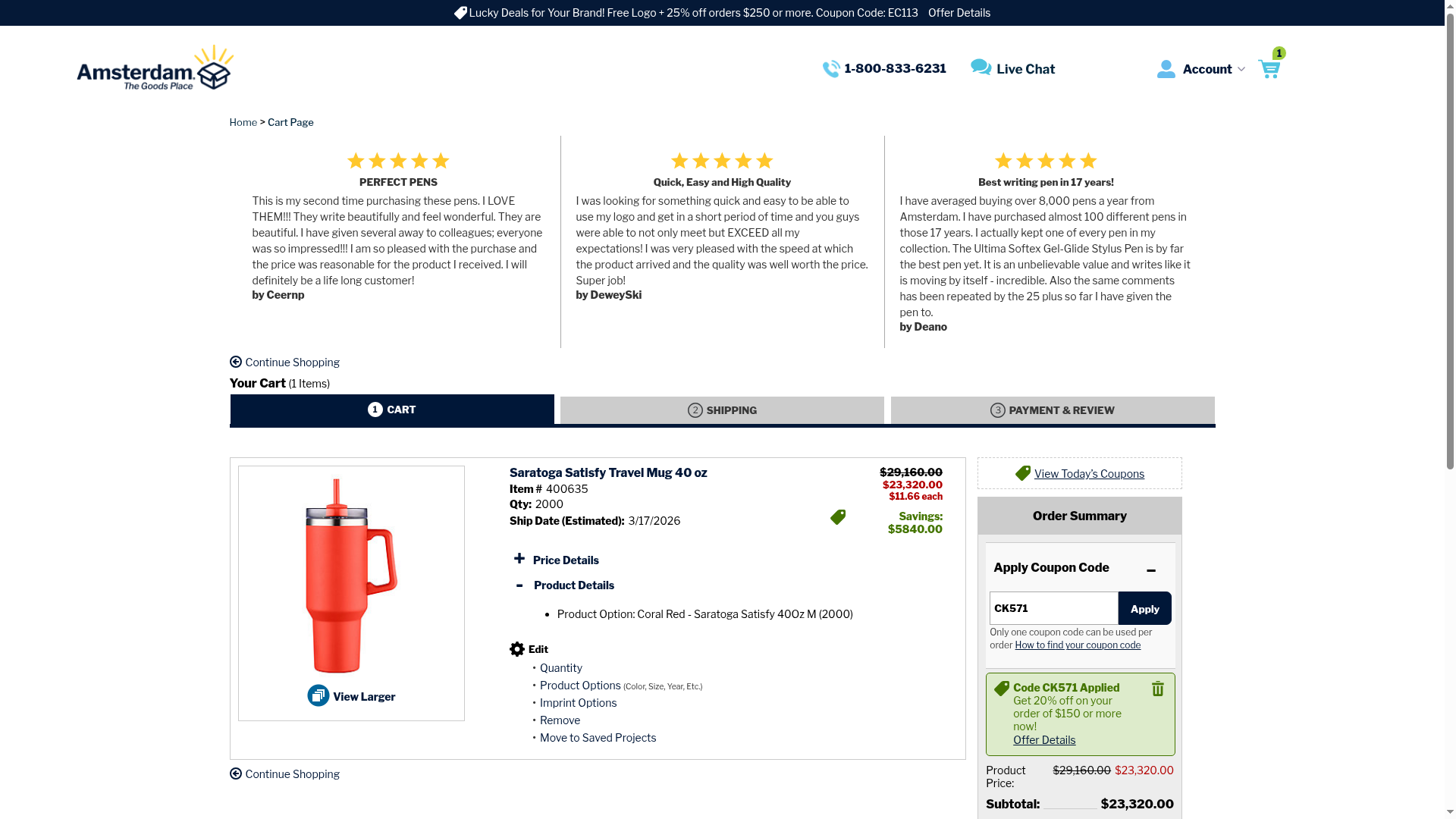Viewport: 1456px width, 819px height.
Task: Go to Payment & Review tab
Action: [1052, 410]
